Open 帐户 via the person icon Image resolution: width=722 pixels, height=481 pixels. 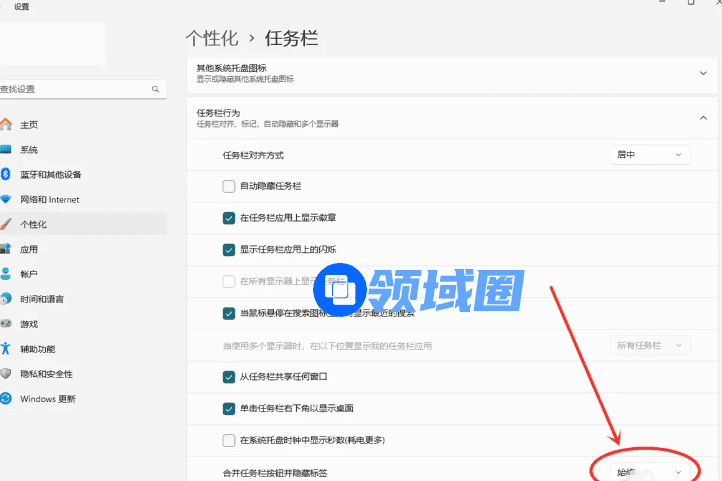click(6, 274)
